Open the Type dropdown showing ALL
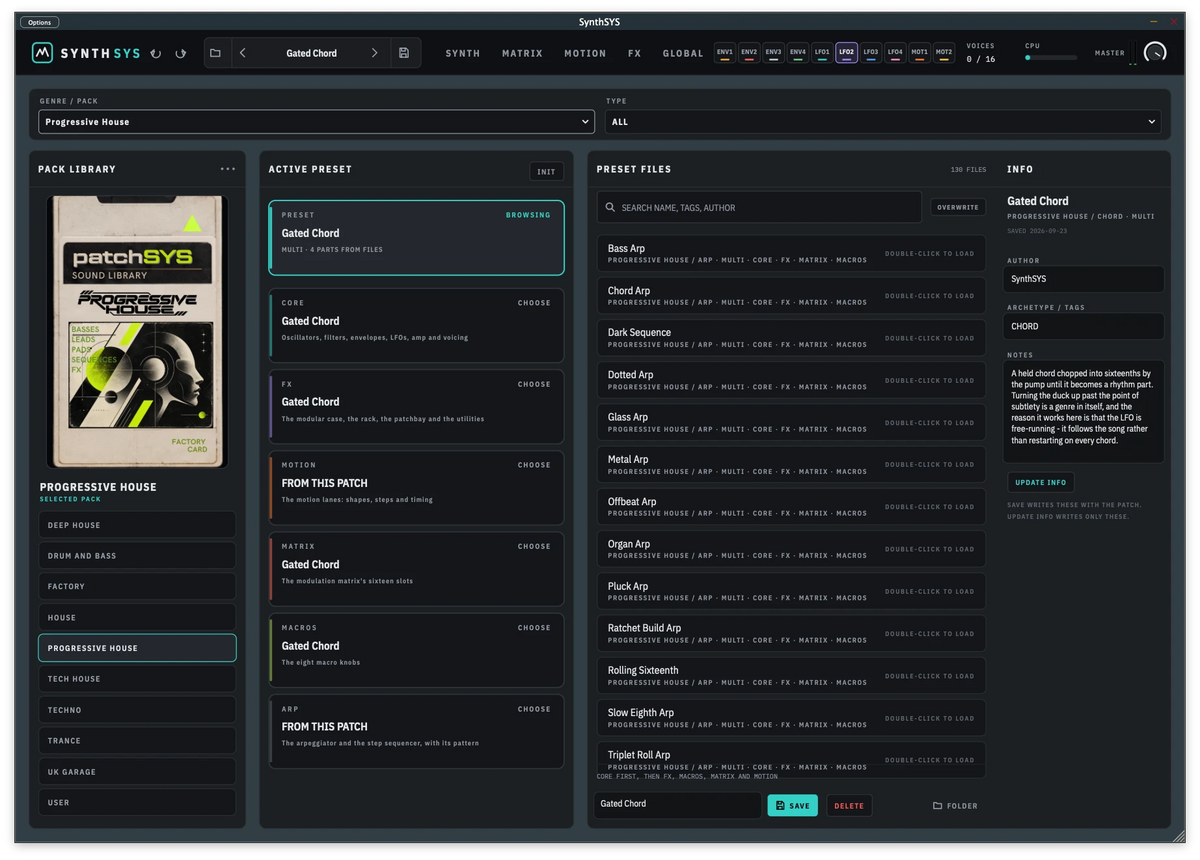The width and height of the screenshot is (1200, 860). pos(883,122)
